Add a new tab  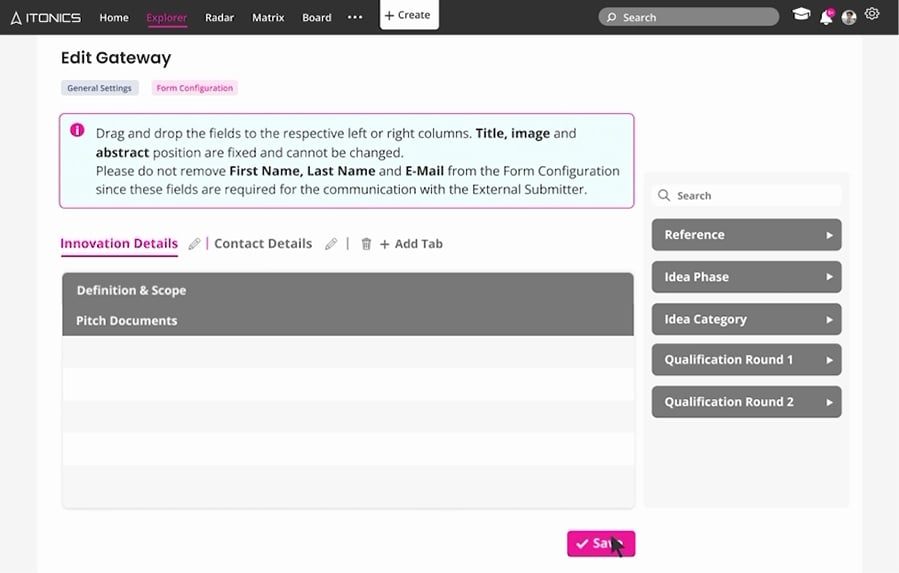[411, 244]
